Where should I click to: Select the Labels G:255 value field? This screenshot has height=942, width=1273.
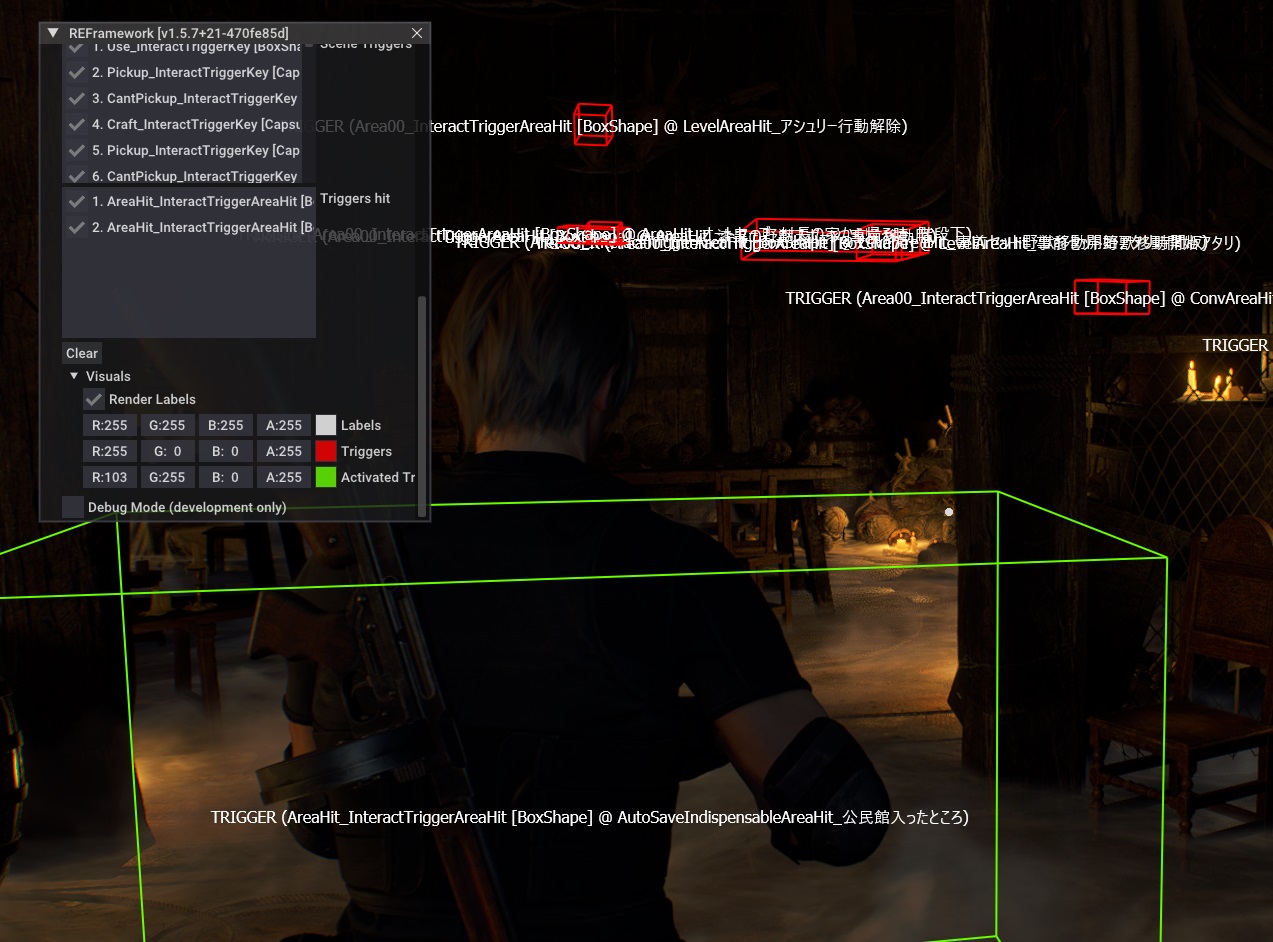click(x=168, y=425)
